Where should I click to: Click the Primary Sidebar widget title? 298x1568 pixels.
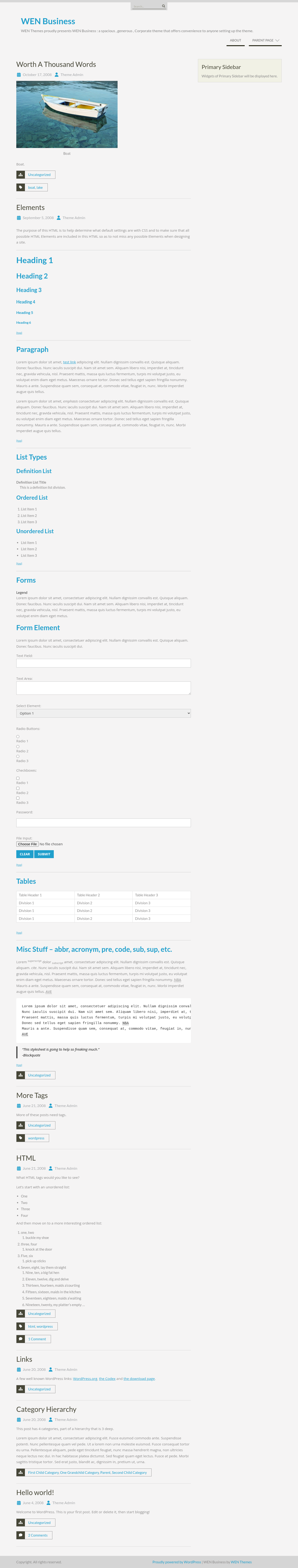tap(221, 67)
